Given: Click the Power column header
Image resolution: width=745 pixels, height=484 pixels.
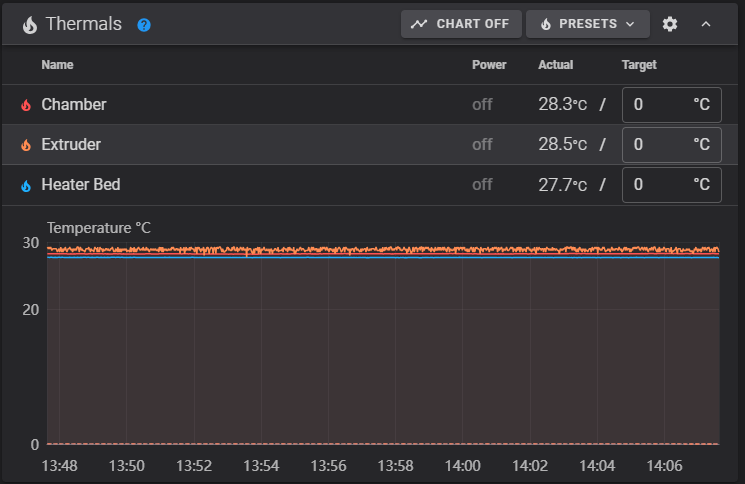Looking at the screenshot, I should tap(489, 65).
